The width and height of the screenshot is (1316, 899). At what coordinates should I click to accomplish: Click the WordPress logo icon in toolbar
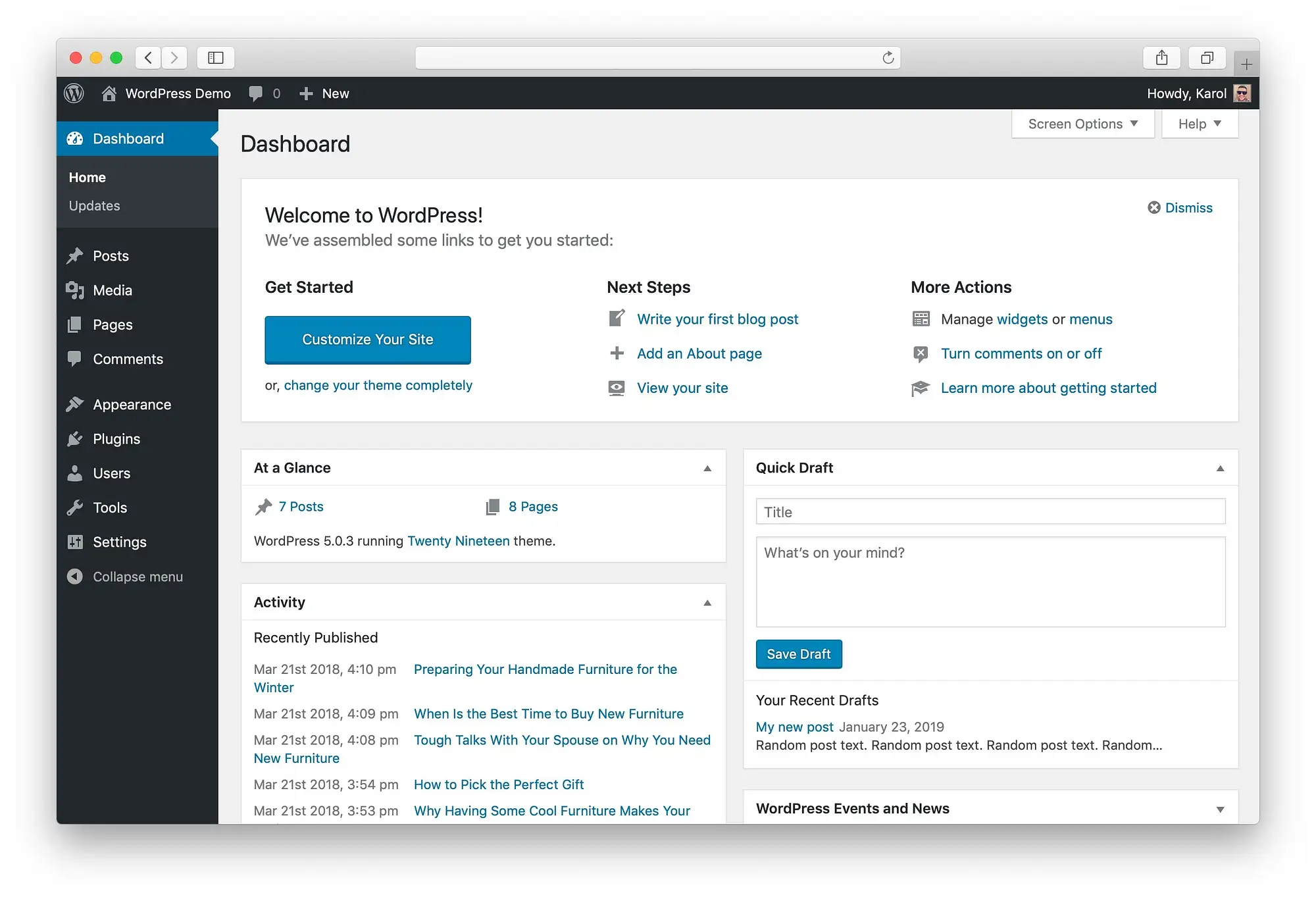(75, 93)
